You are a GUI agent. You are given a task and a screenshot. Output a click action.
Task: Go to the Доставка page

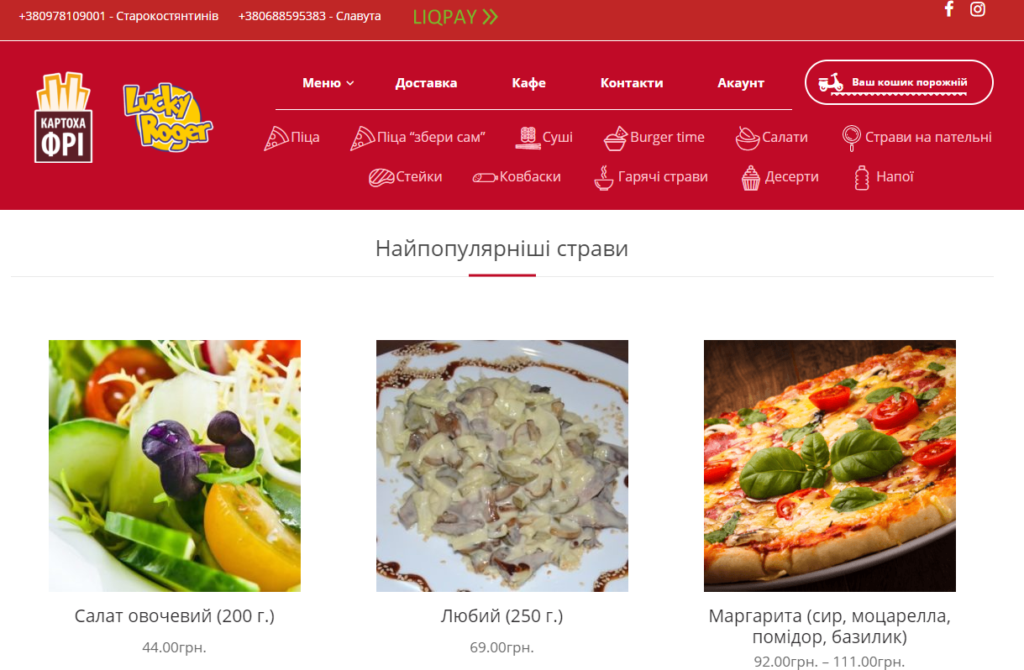pos(426,83)
